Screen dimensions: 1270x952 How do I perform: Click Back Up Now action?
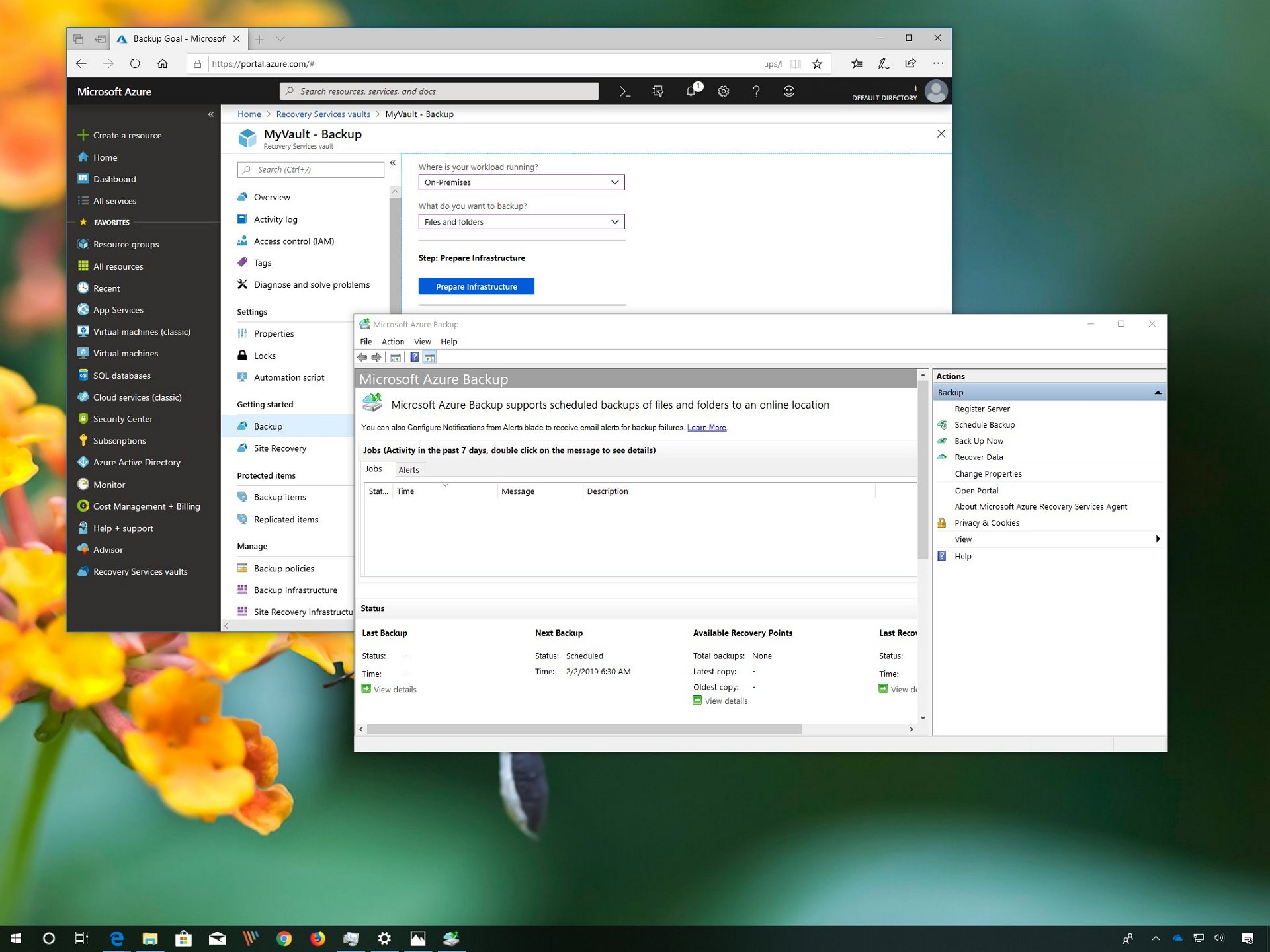(979, 441)
